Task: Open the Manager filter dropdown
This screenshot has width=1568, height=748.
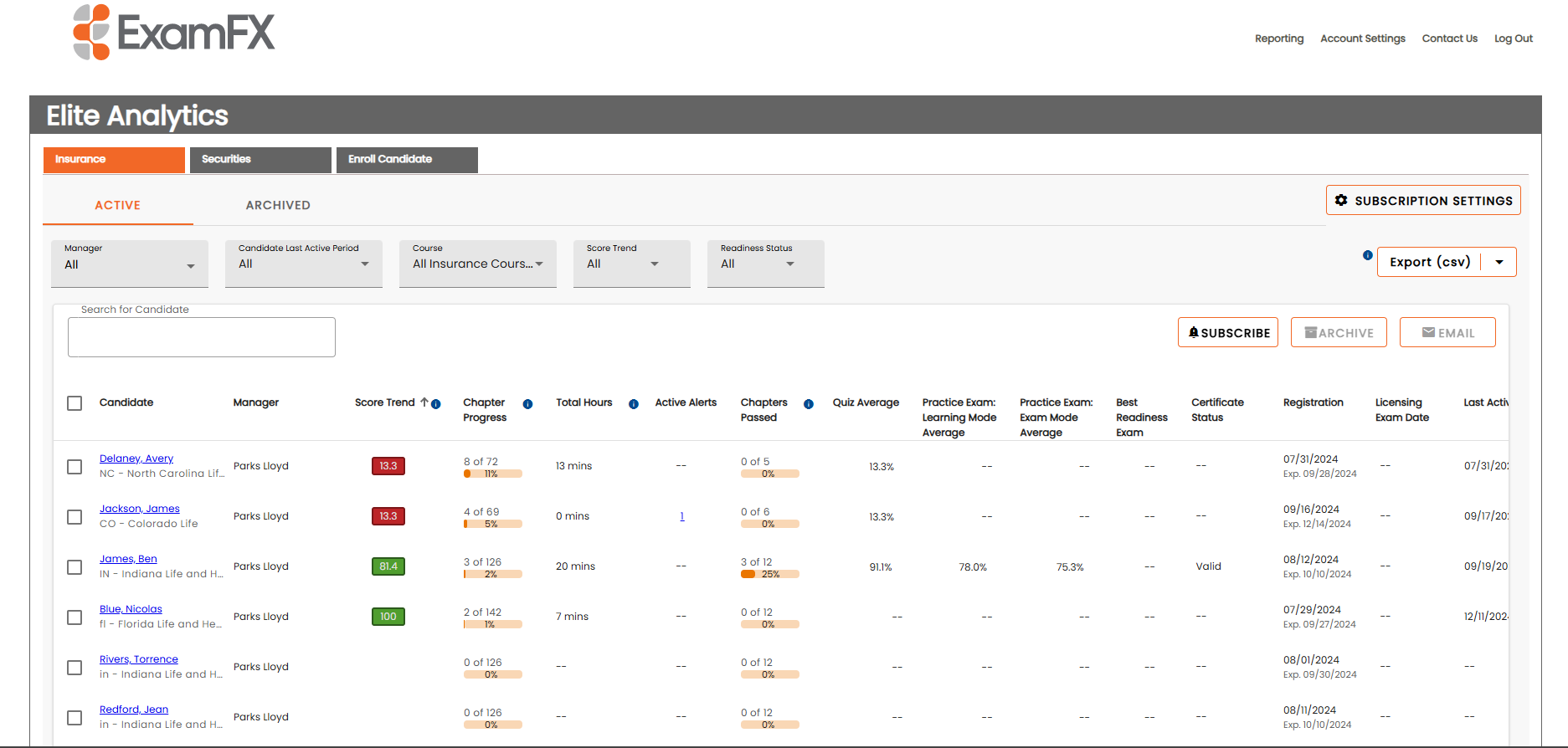Action: [130, 264]
